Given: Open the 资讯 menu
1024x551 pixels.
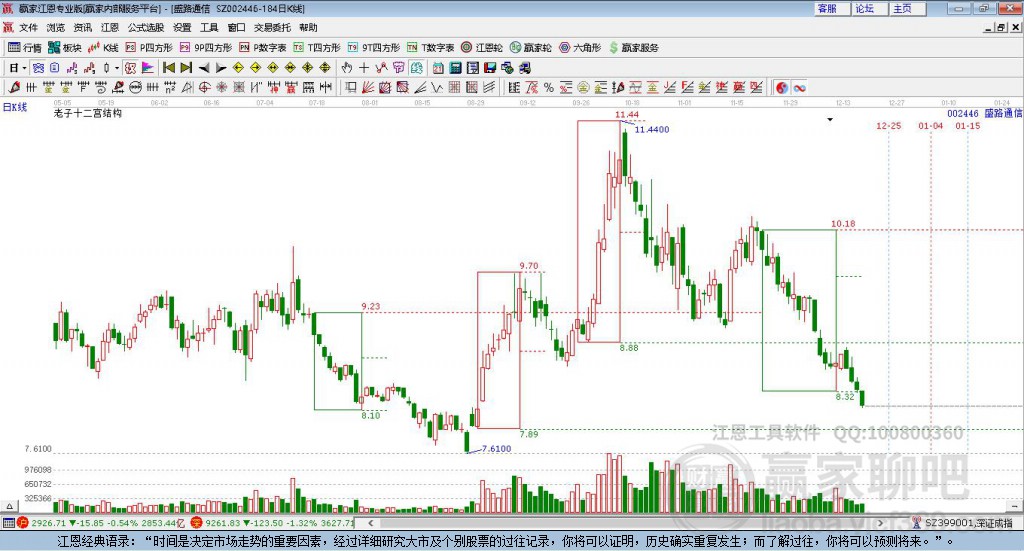Looking at the screenshot, I should pyautogui.click(x=82, y=27).
